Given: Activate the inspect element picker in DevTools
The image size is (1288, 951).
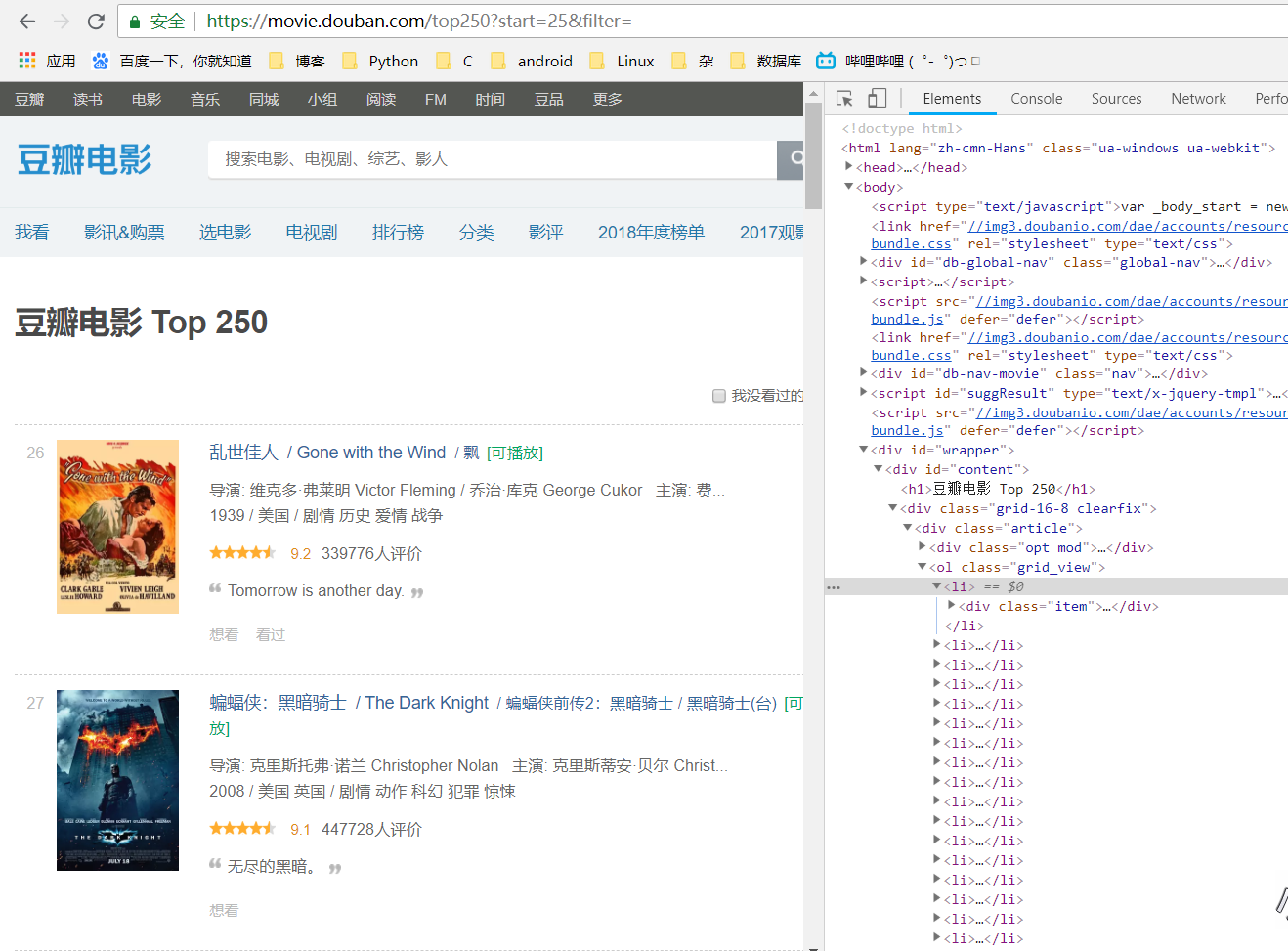Looking at the screenshot, I should [x=844, y=98].
